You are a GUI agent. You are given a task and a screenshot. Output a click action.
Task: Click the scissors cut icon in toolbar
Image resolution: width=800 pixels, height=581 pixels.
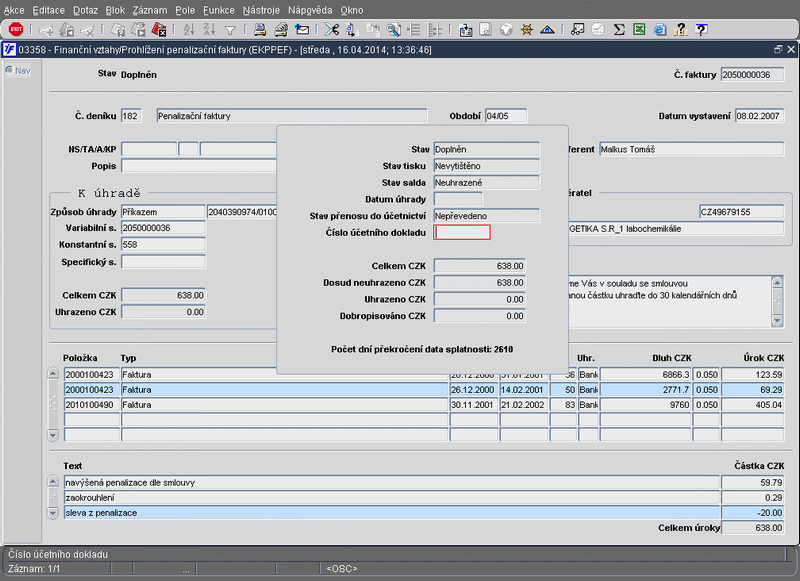click(332, 30)
